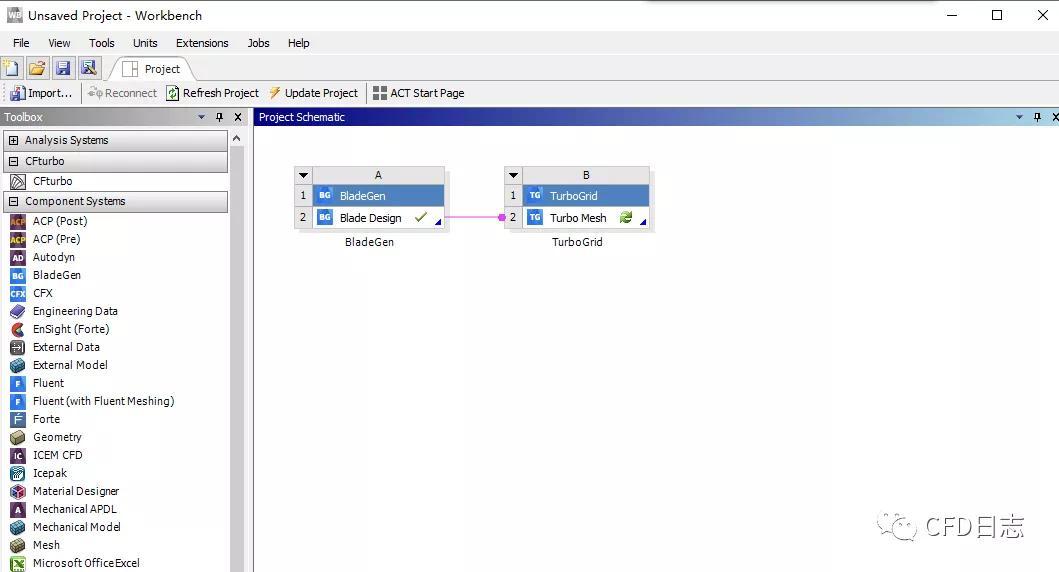Select the External Data icon

point(18,347)
